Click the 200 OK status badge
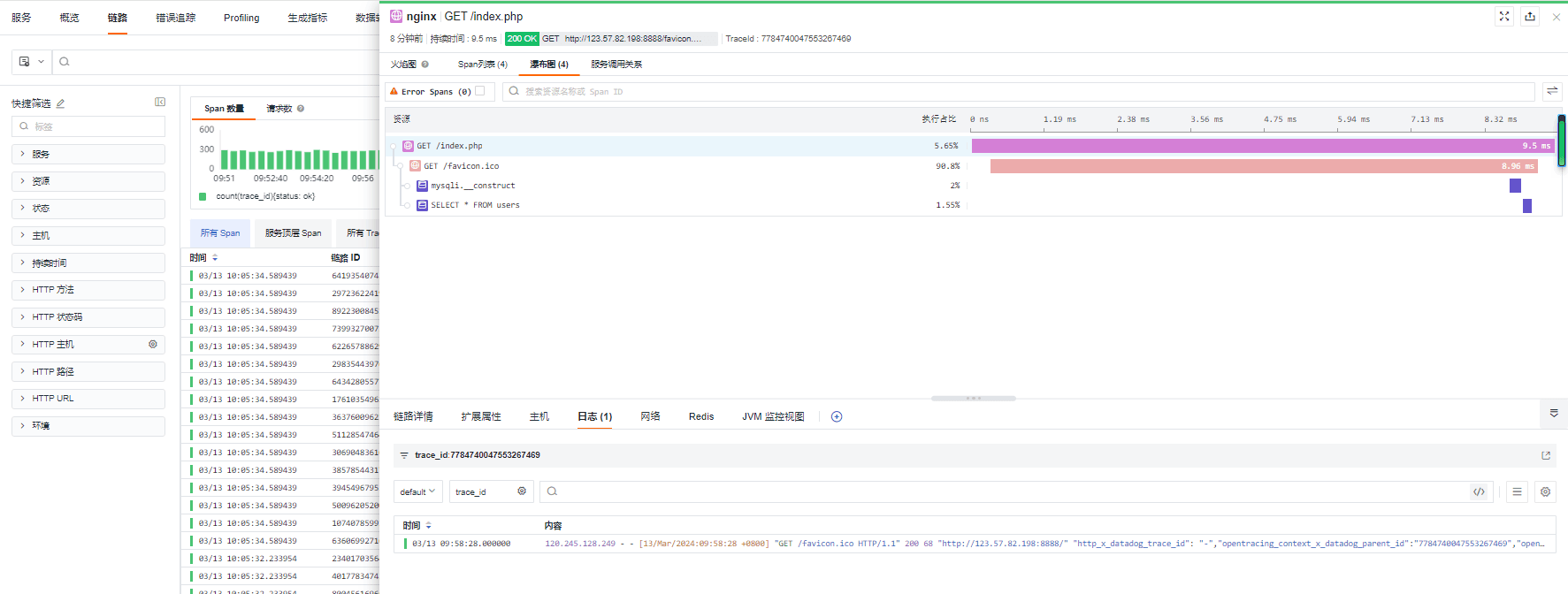The height and width of the screenshot is (594, 1568). [x=522, y=39]
